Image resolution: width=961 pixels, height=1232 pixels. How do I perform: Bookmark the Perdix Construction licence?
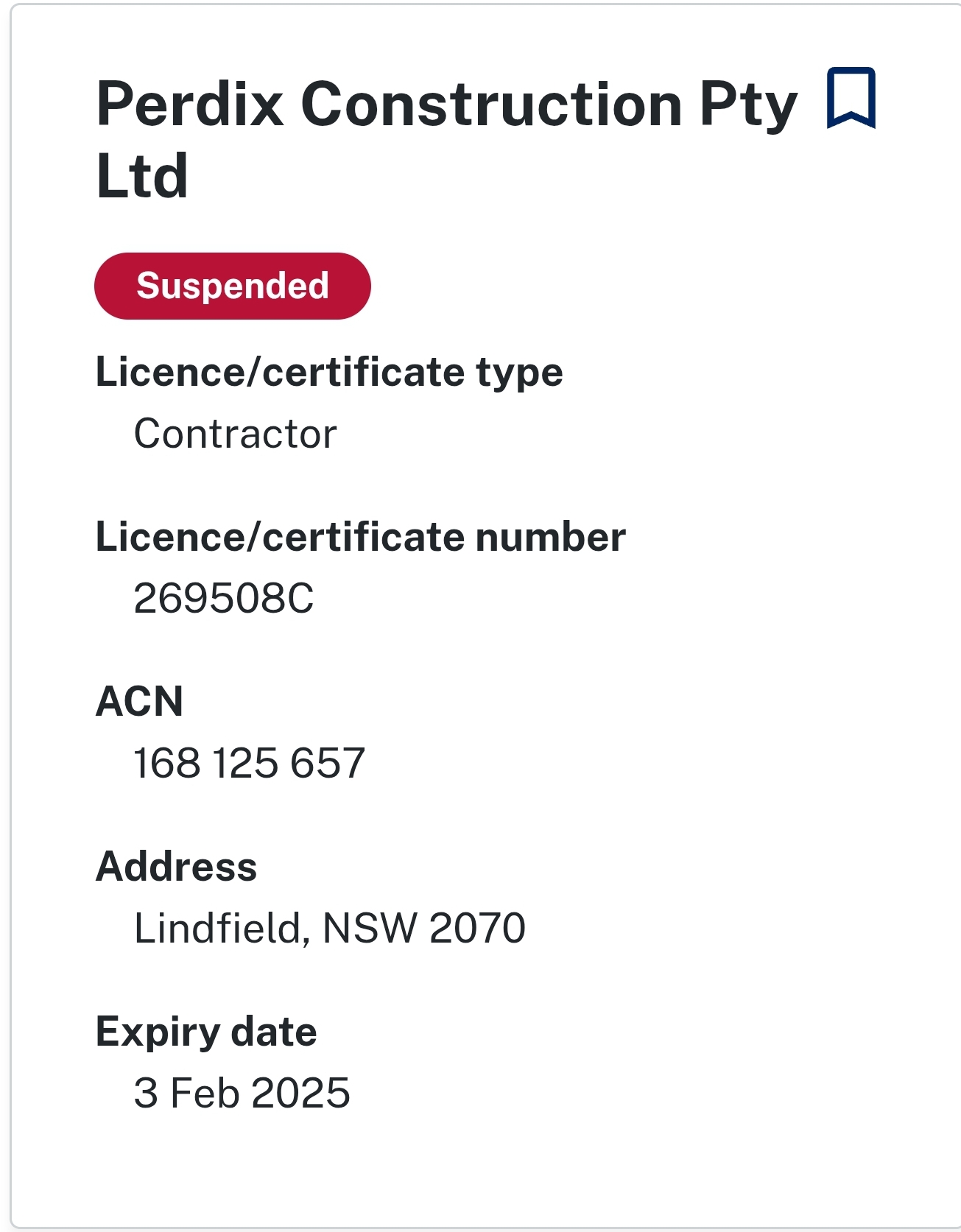(851, 98)
